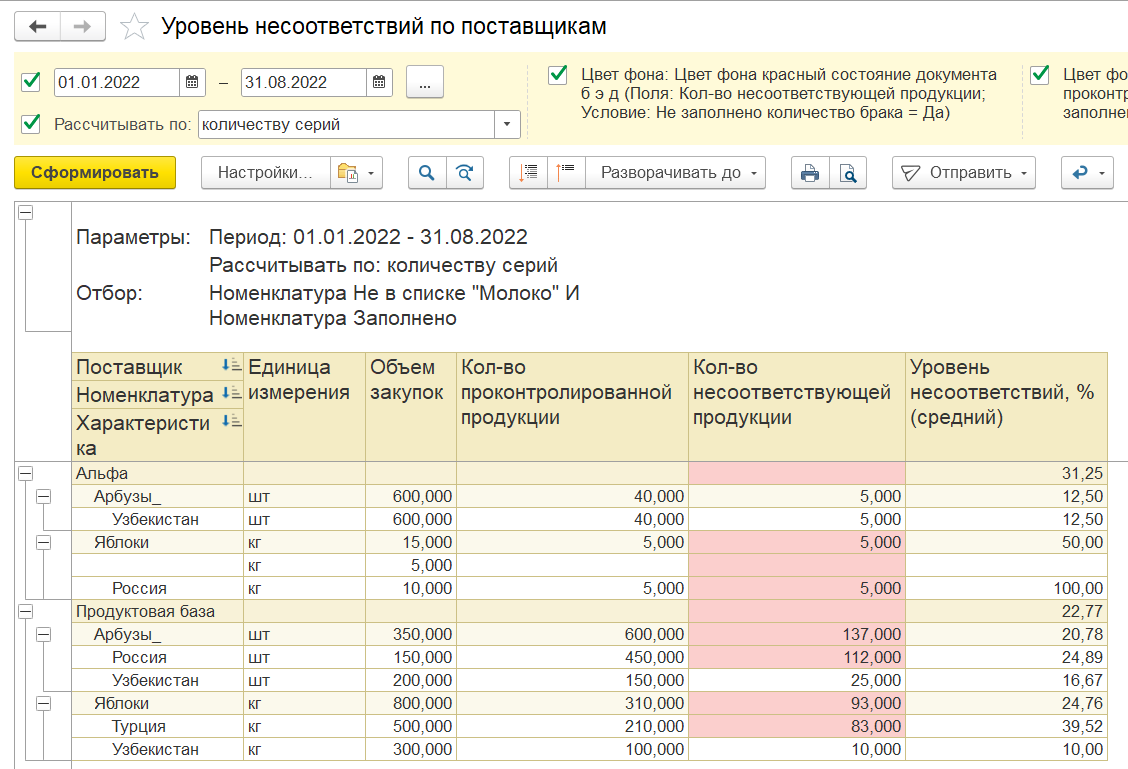This screenshot has height=769, width=1128.
Task: Collapse the Альфа supplier group
Action: [25, 473]
